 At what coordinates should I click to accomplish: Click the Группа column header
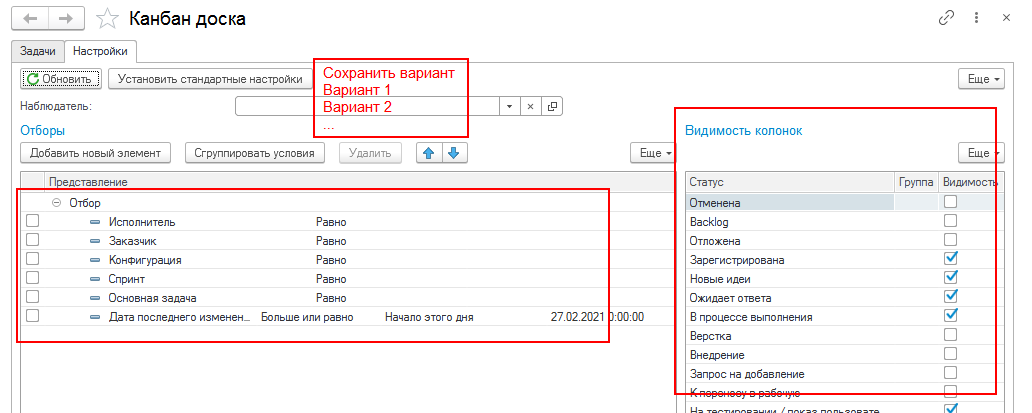click(x=916, y=182)
